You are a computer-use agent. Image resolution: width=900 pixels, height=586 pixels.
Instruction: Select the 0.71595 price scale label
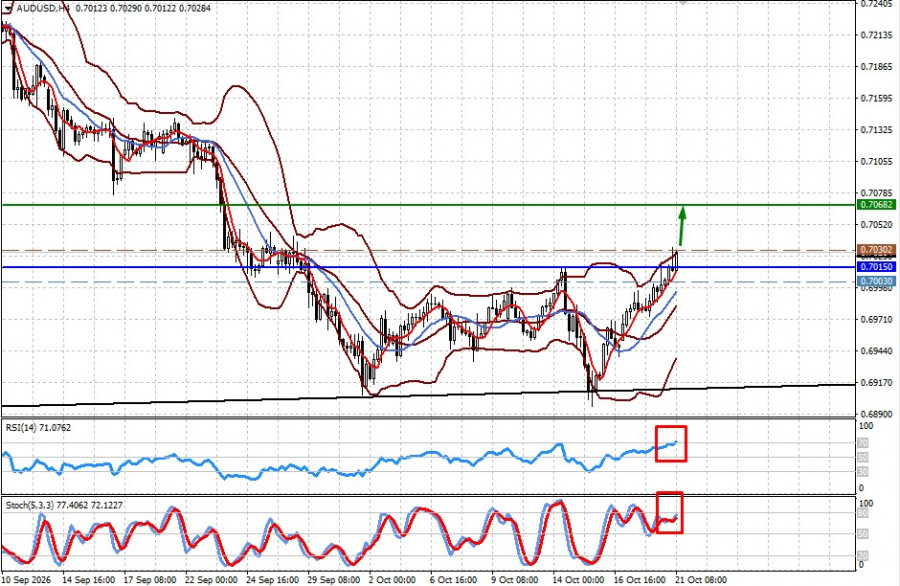(x=877, y=98)
